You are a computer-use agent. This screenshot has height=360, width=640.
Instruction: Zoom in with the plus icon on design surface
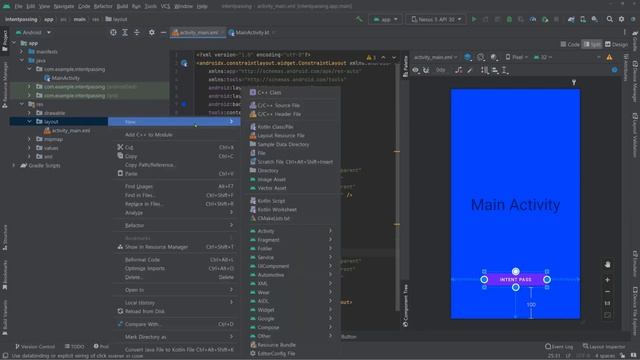tap(607, 280)
